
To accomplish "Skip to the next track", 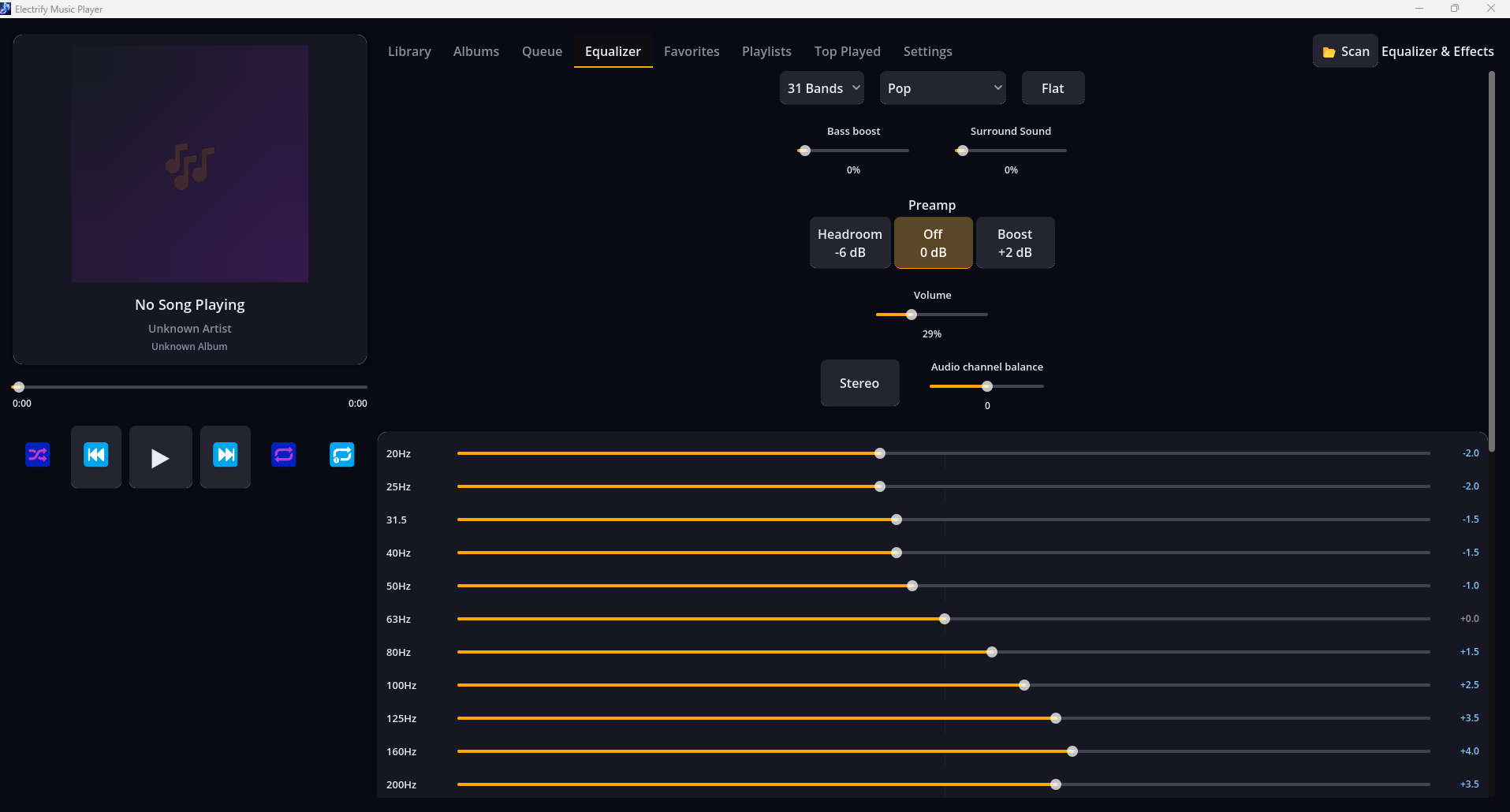I will tap(226, 456).
